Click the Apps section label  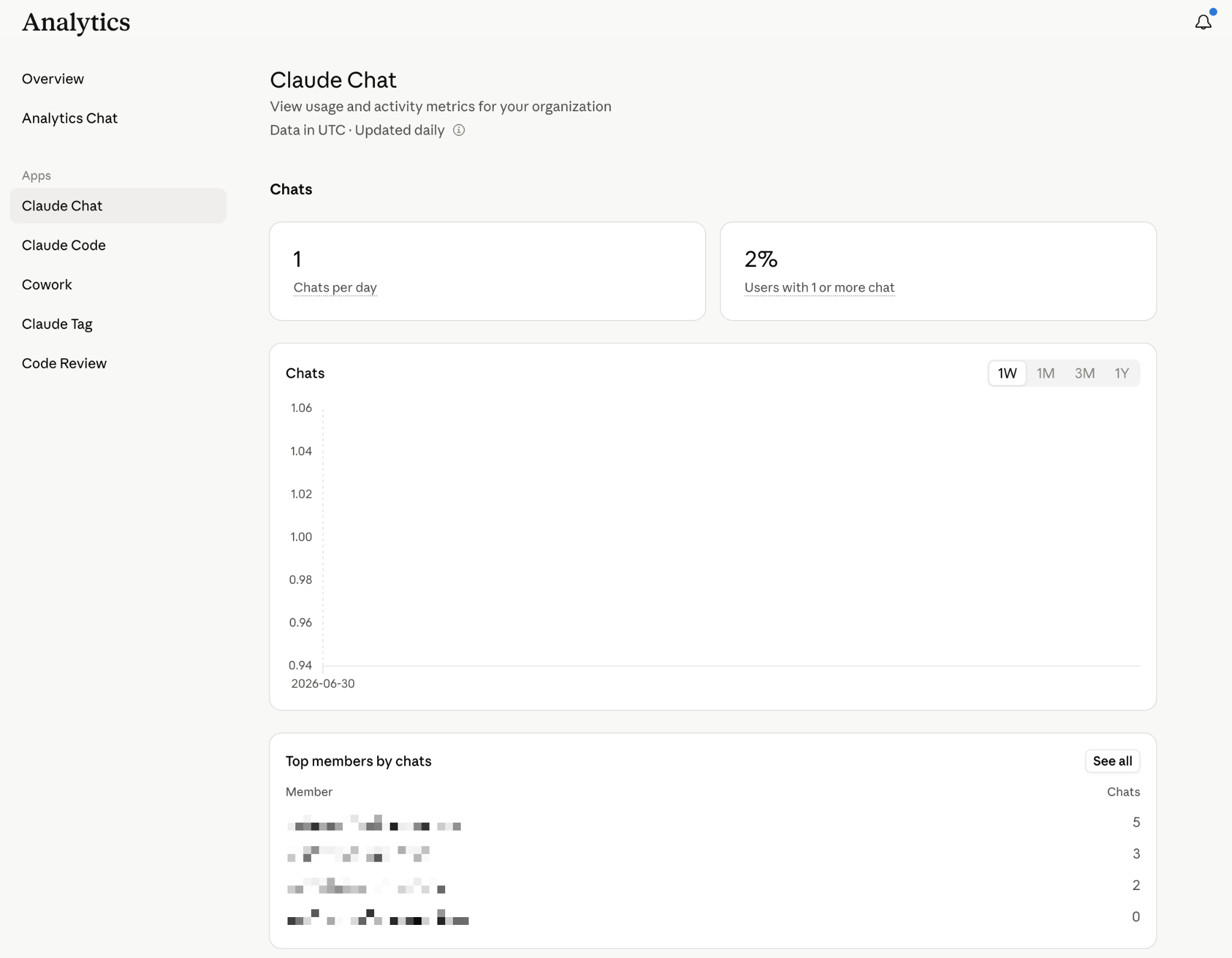(36, 176)
